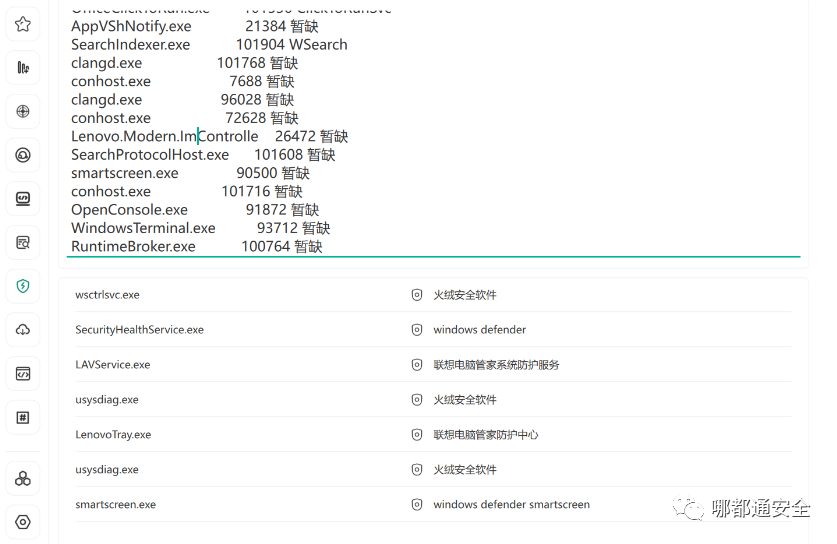Open the code window sidebar icon
Image resolution: width=837 pixels, height=544 pixels.
click(23, 374)
